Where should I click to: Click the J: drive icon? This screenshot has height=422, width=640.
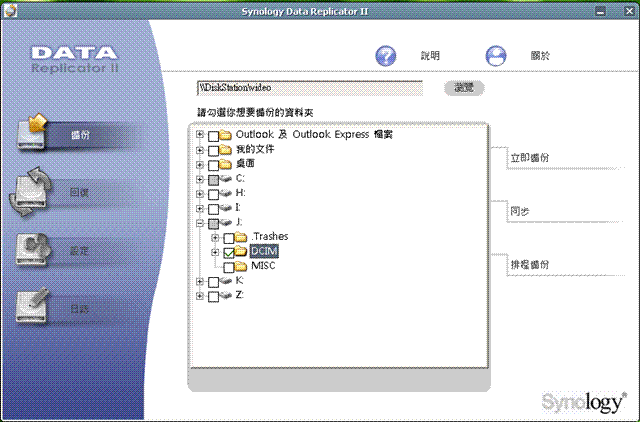226,223
